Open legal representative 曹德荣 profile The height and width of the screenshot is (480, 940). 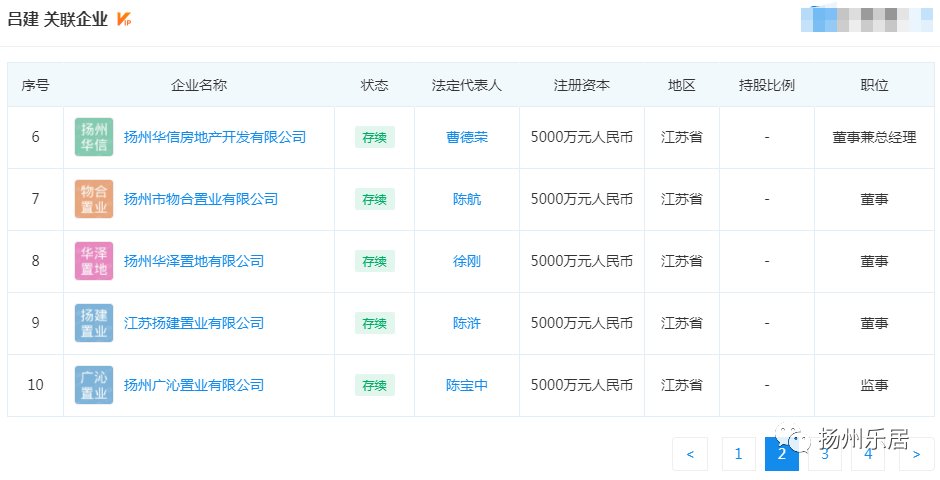[x=467, y=137]
